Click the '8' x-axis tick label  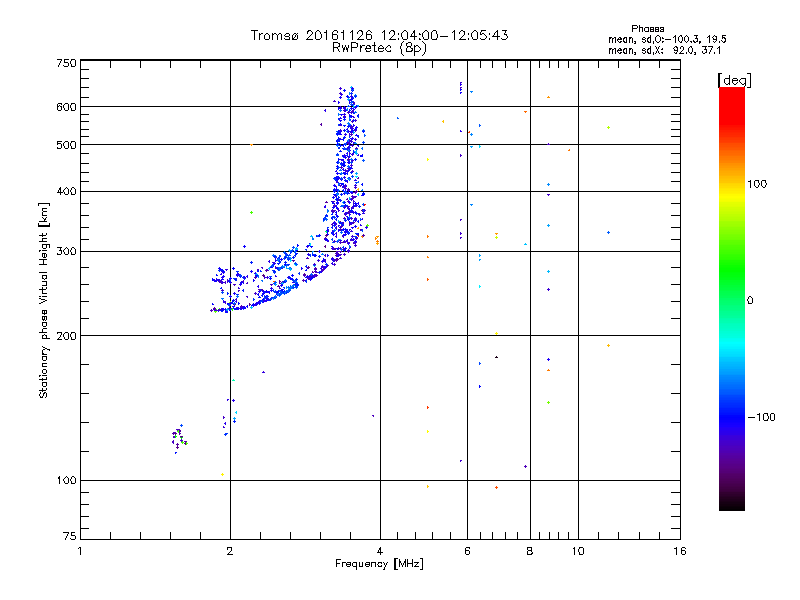pyautogui.click(x=530, y=551)
